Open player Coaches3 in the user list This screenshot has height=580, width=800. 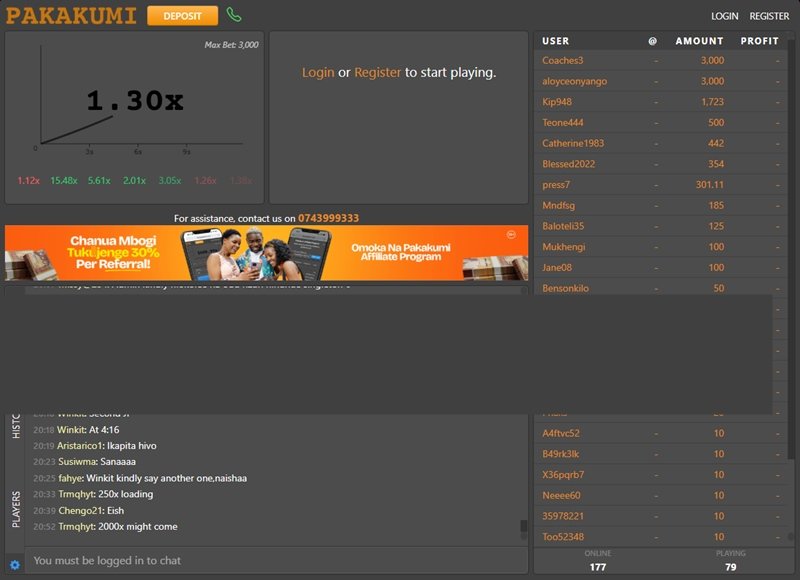pyautogui.click(x=563, y=60)
